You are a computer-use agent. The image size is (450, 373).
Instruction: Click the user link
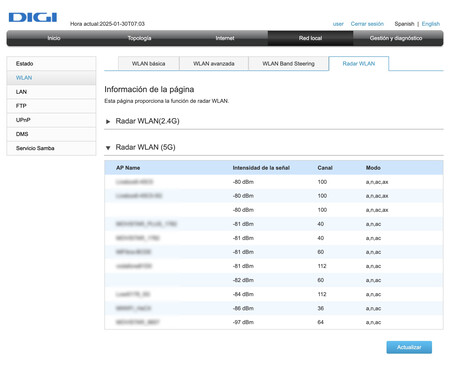338,24
